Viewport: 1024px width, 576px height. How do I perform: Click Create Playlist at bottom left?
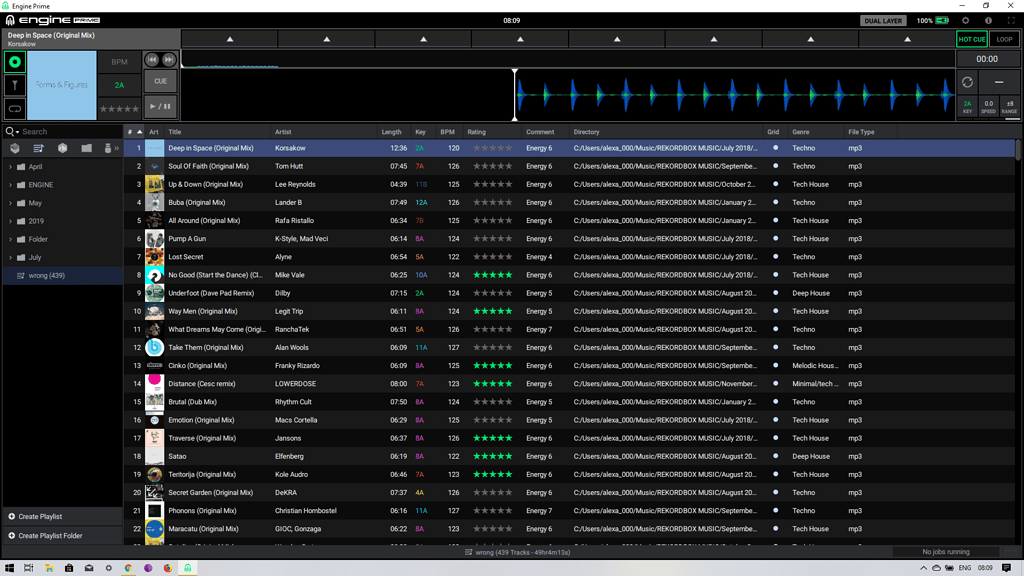click(x=40, y=518)
